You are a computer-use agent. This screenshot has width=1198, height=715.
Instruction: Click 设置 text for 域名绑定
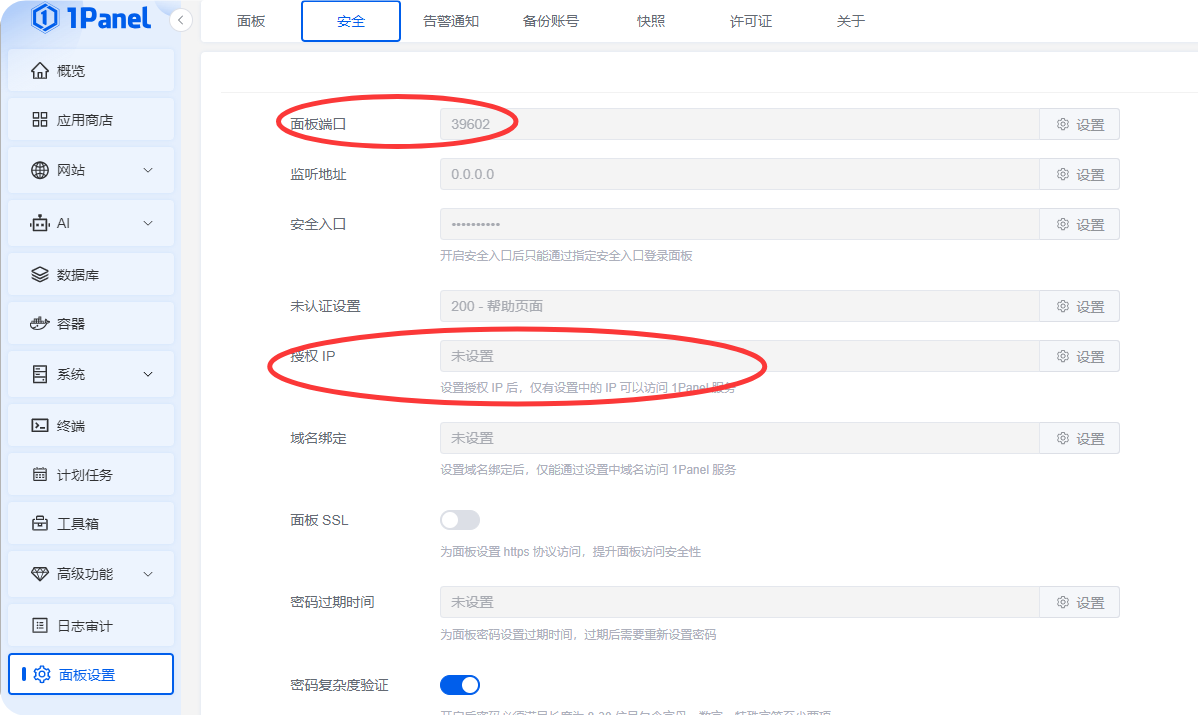tap(1090, 438)
